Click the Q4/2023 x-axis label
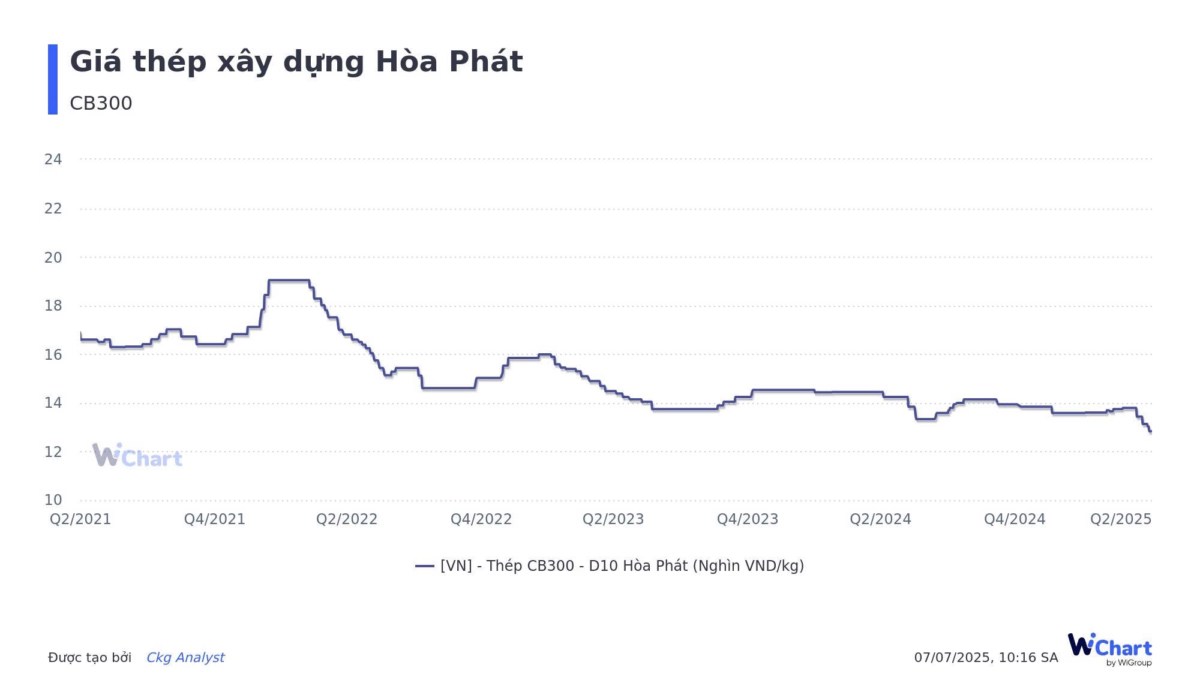Screen dimensions: 1200x695 747,520
